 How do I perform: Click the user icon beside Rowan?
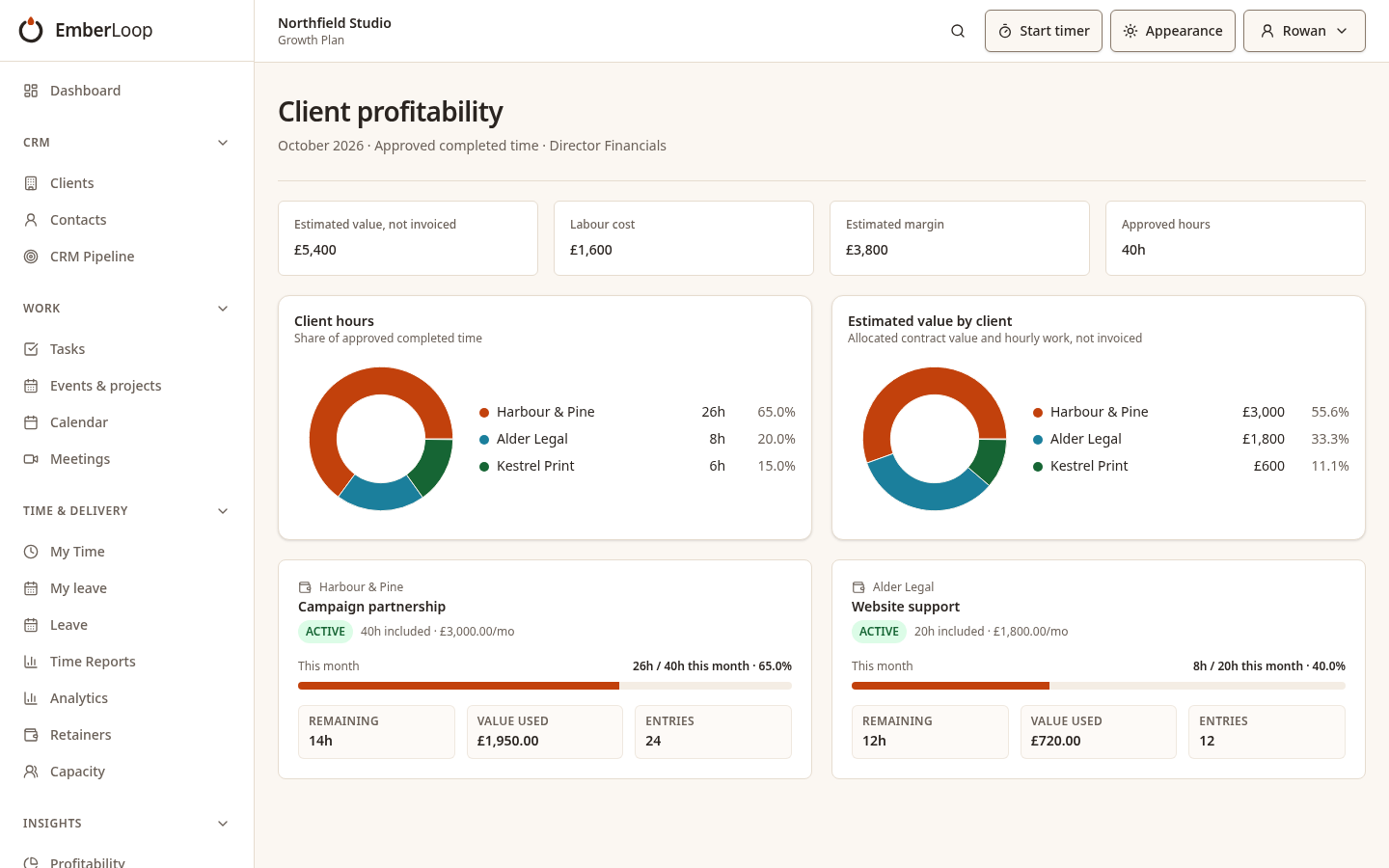1267,31
